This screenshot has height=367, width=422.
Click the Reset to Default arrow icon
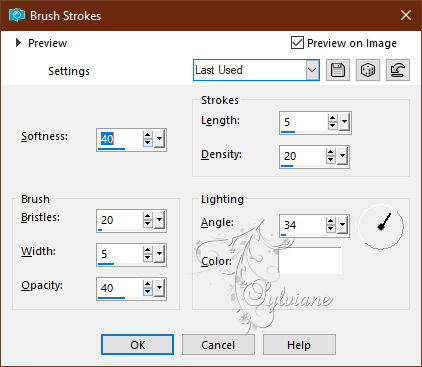(x=398, y=70)
